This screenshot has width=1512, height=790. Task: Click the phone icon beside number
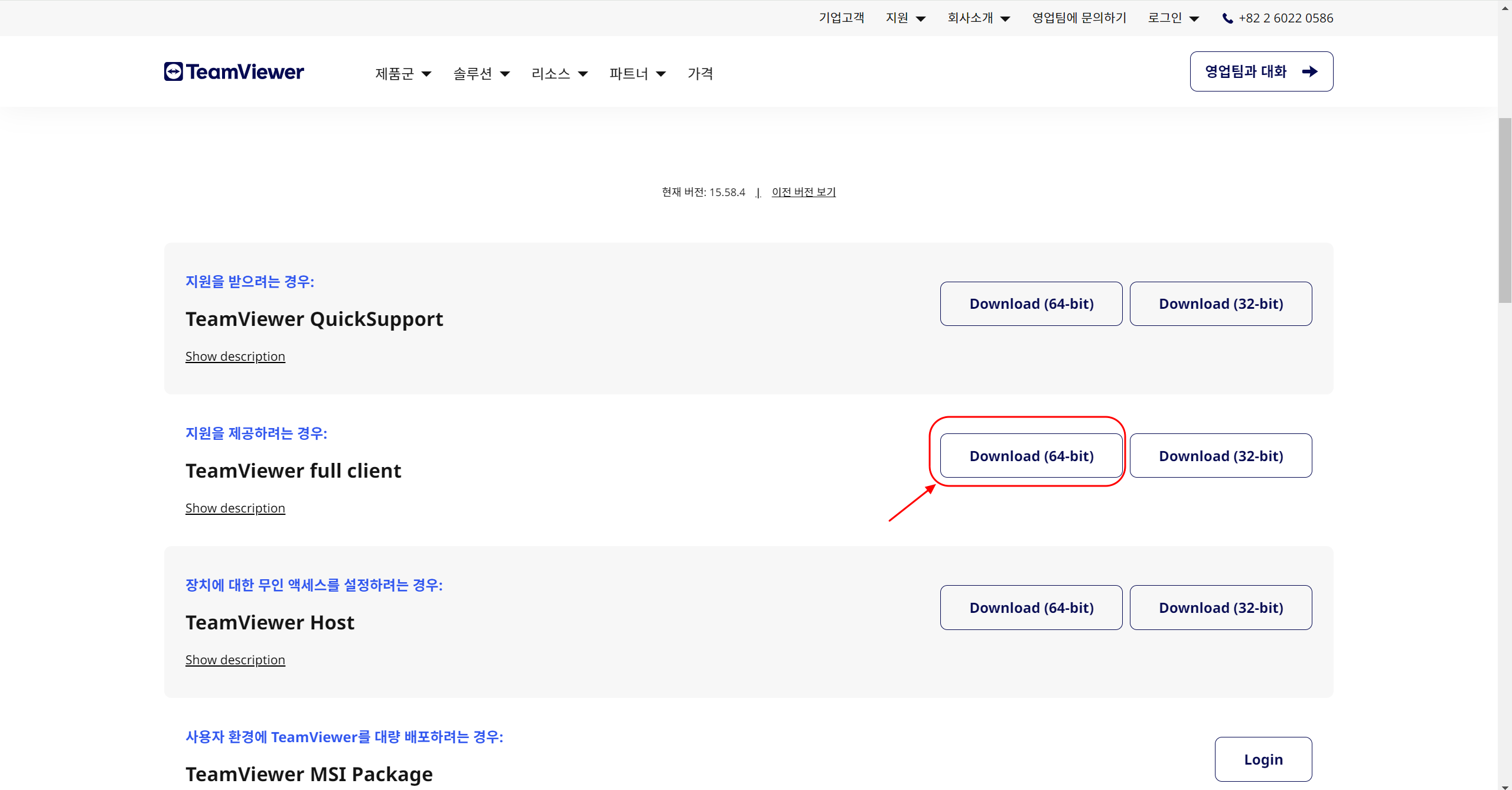pos(1227,18)
